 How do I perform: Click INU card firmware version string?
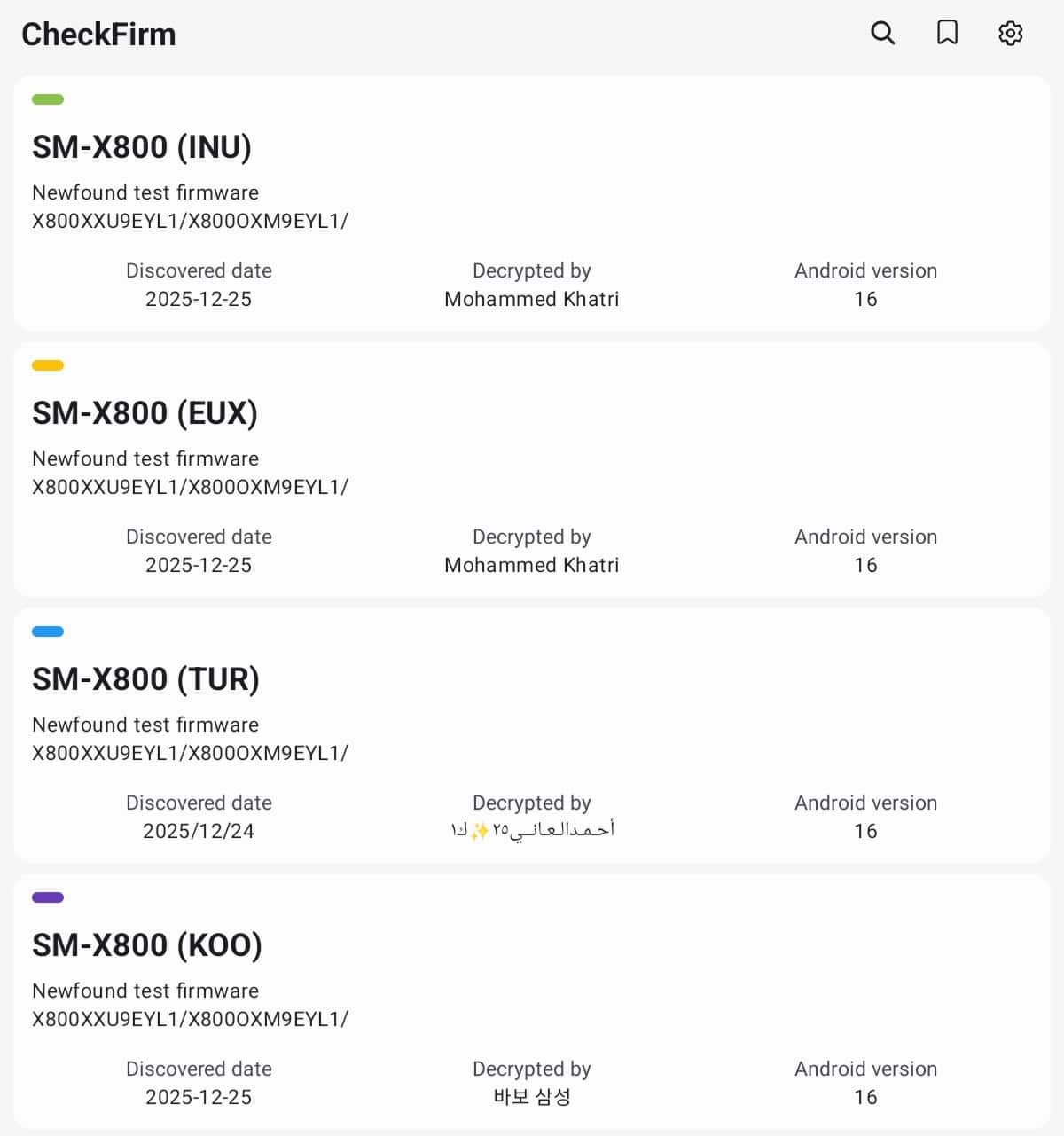(190, 221)
